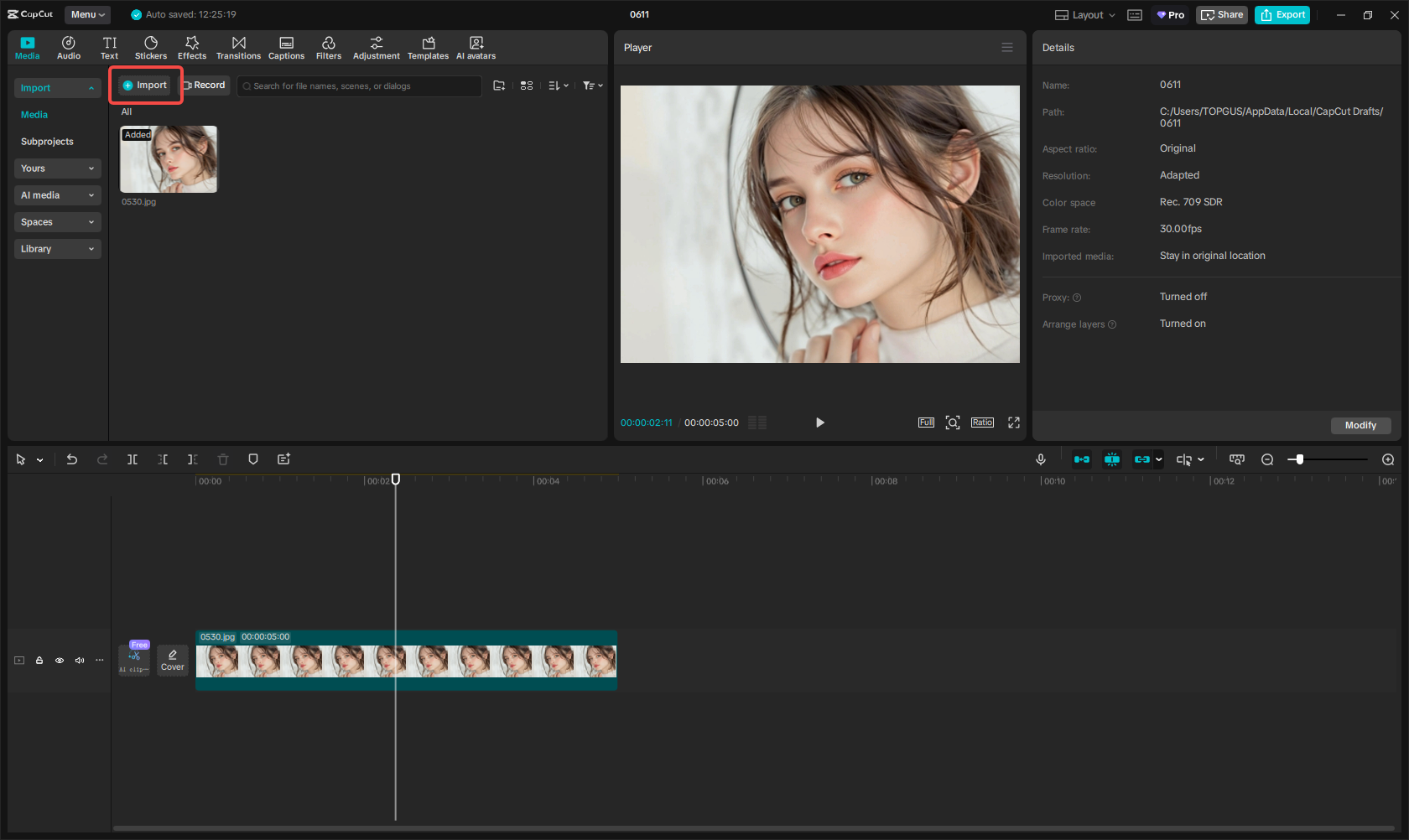Click the add marker shield icon

253,459
